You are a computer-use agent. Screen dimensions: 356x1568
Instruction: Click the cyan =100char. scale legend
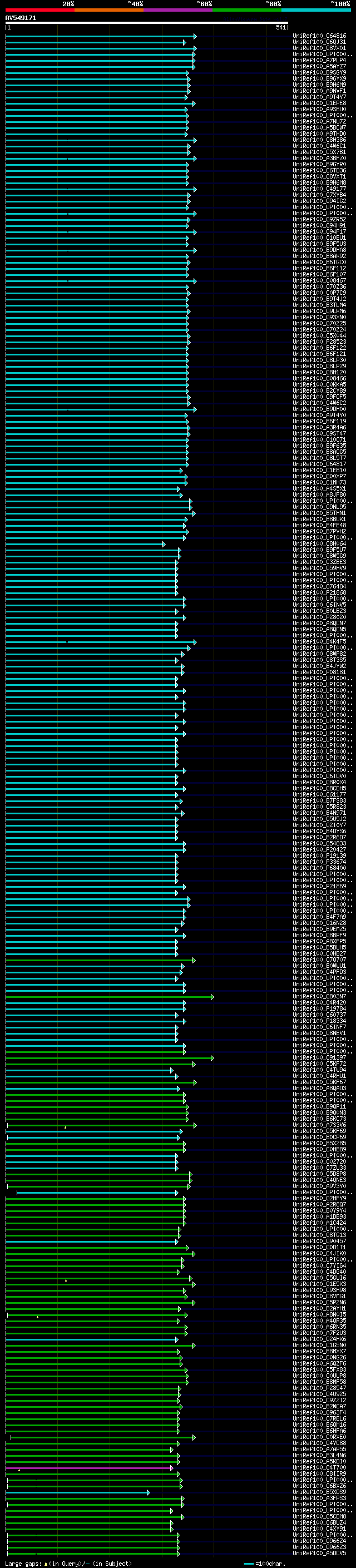264,1563
